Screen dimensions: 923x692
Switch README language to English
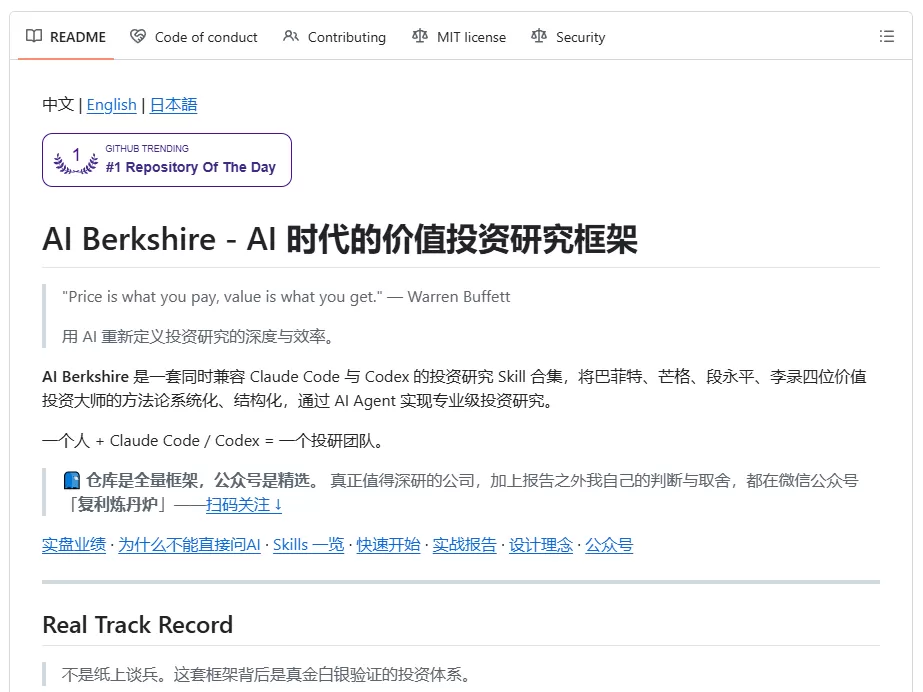coord(111,105)
